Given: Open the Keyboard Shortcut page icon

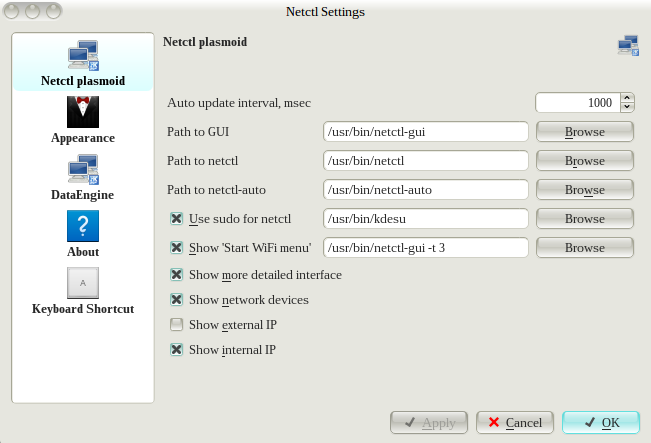Looking at the screenshot, I should pyautogui.click(x=83, y=284).
